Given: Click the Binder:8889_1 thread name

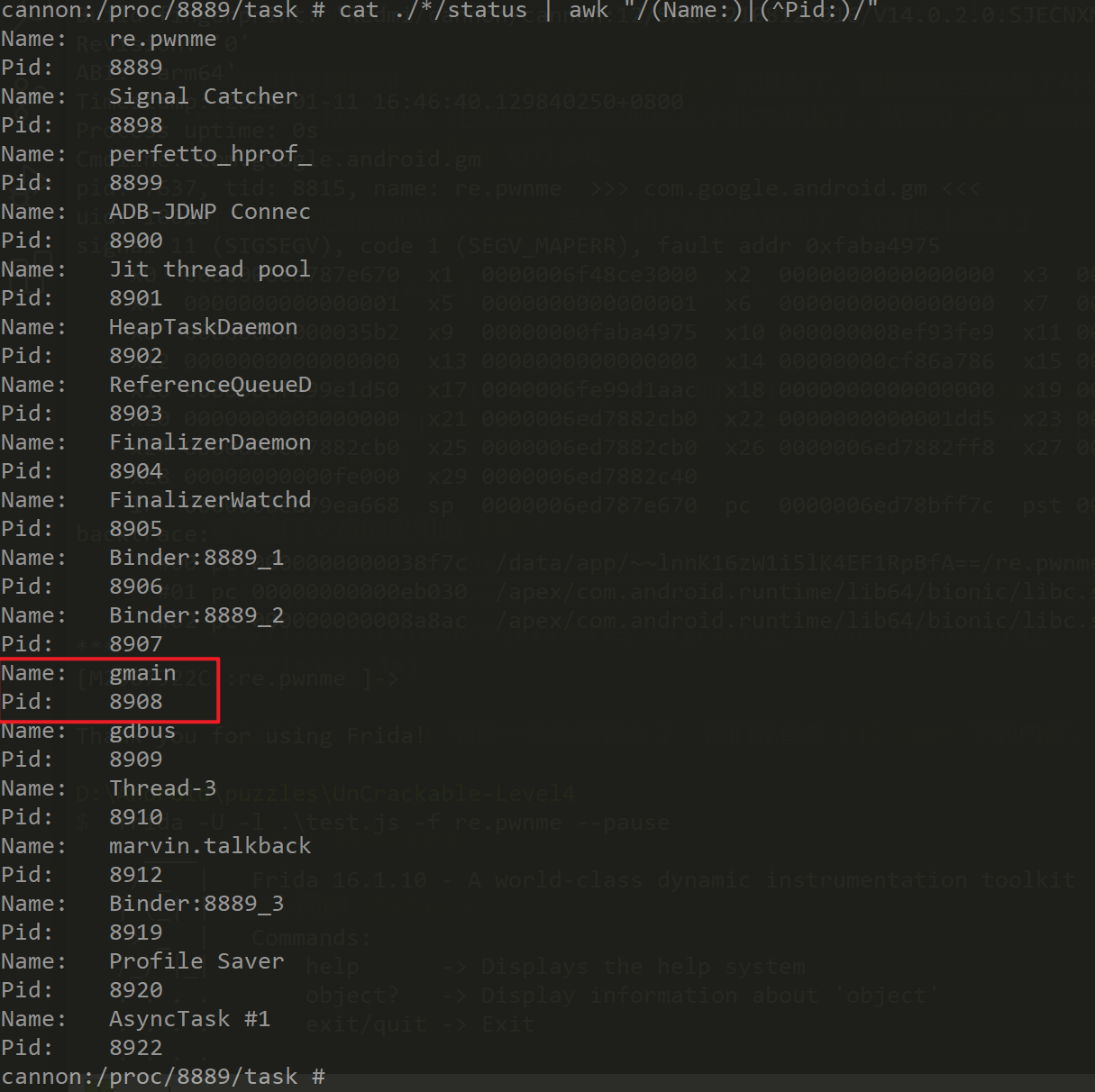Looking at the screenshot, I should (x=196, y=558).
